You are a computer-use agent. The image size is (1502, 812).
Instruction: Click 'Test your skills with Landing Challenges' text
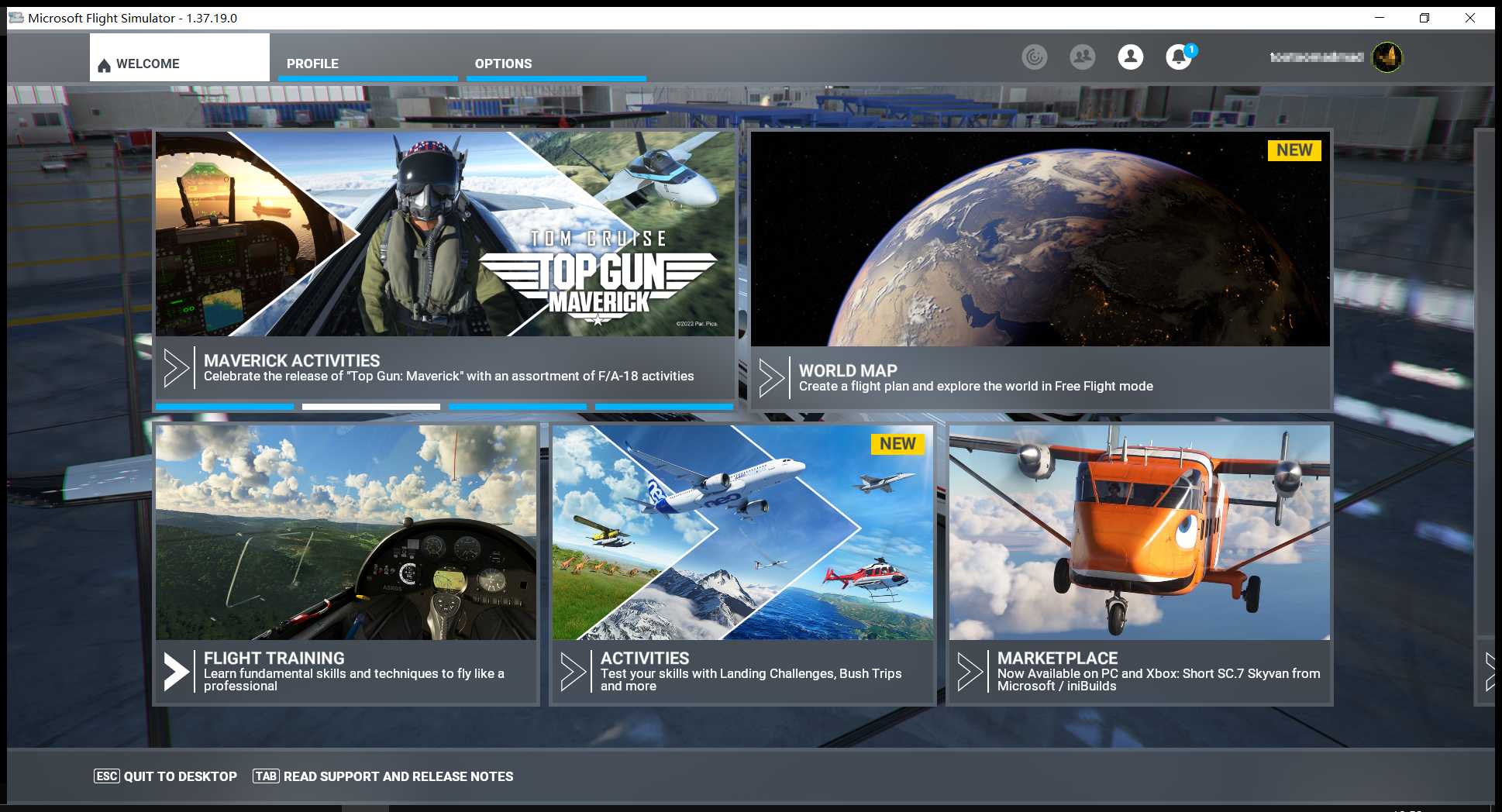[751, 680]
